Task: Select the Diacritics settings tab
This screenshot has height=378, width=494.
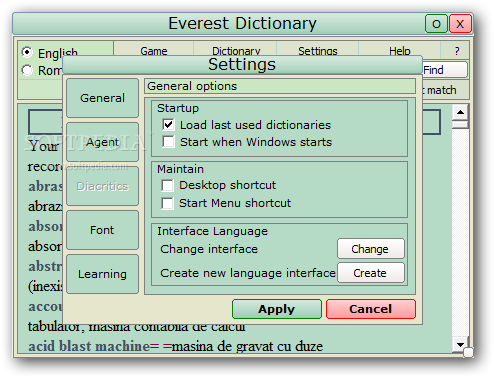Action: pos(102,186)
